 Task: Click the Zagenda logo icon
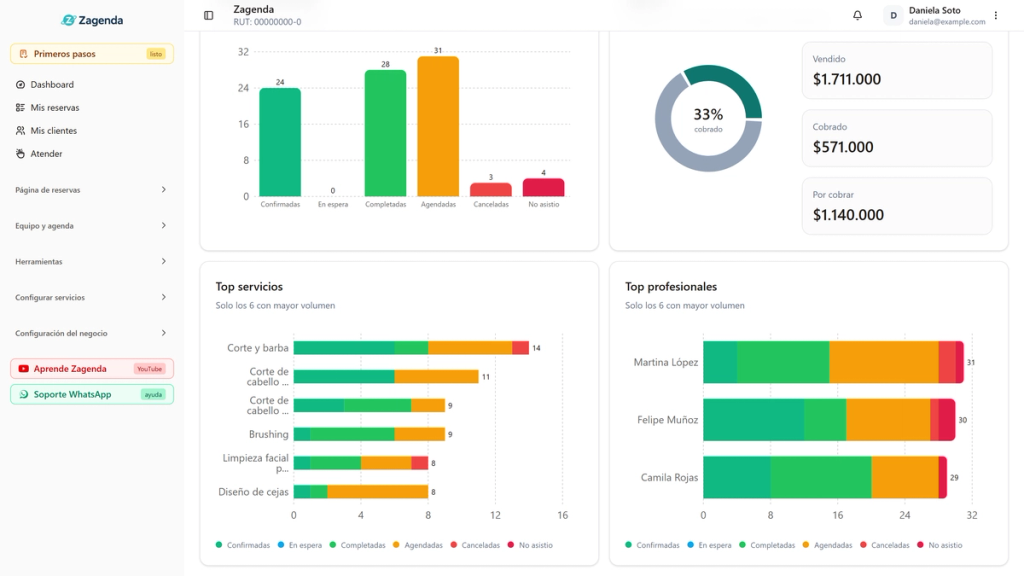tap(69, 20)
